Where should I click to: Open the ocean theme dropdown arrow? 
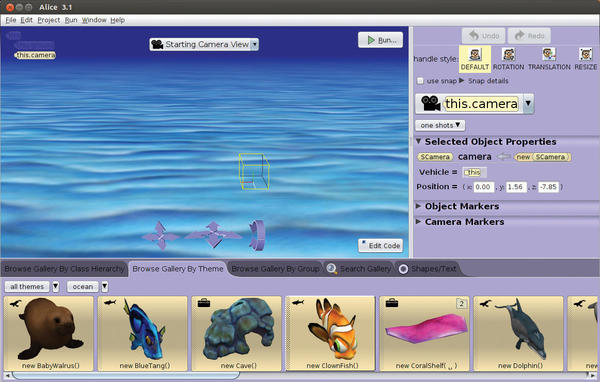104,286
